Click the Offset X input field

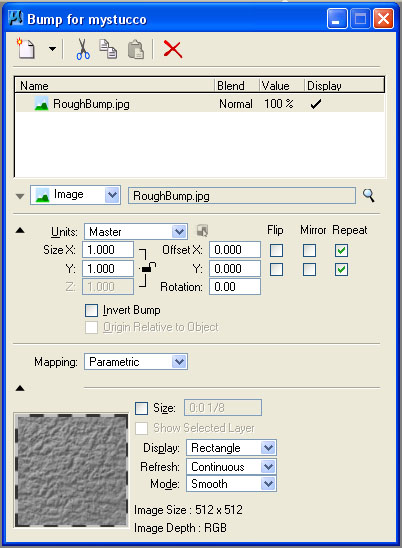pos(235,250)
